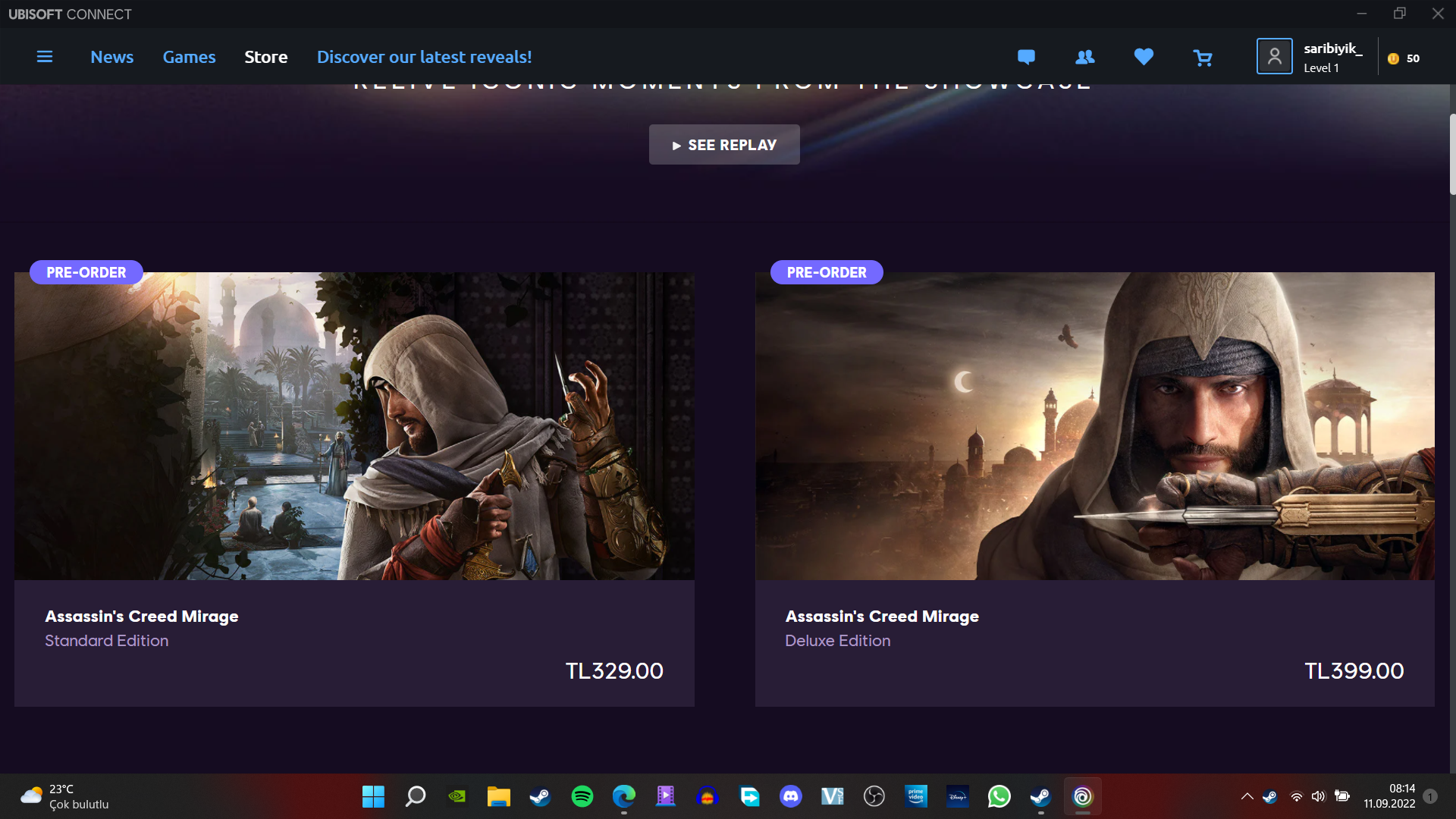Open the shopping cart icon
Image resolution: width=1456 pixels, height=819 pixels.
click(1203, 58)
